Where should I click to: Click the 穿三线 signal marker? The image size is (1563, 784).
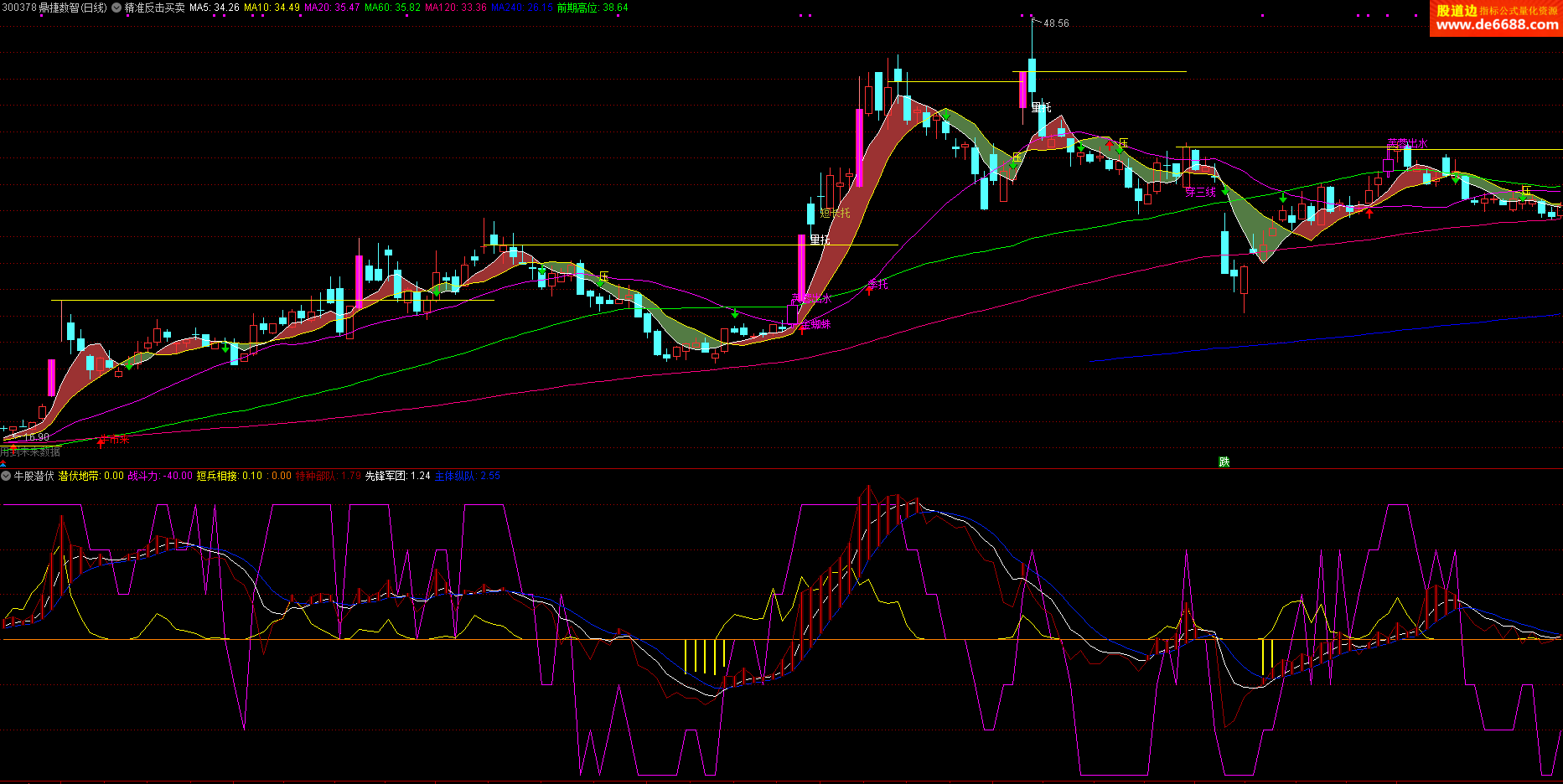pyautogui.click(x=1200, y=193)
